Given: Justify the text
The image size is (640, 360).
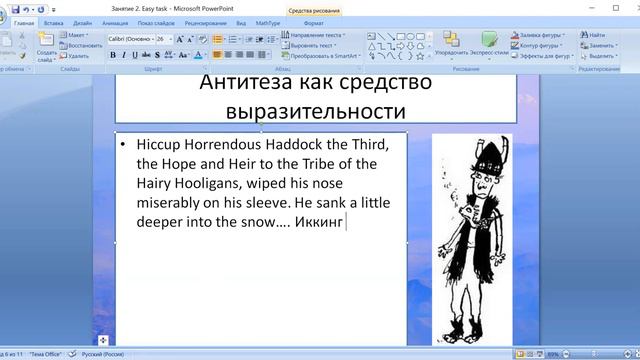Looking at the screenshot, I should (250, 54).
